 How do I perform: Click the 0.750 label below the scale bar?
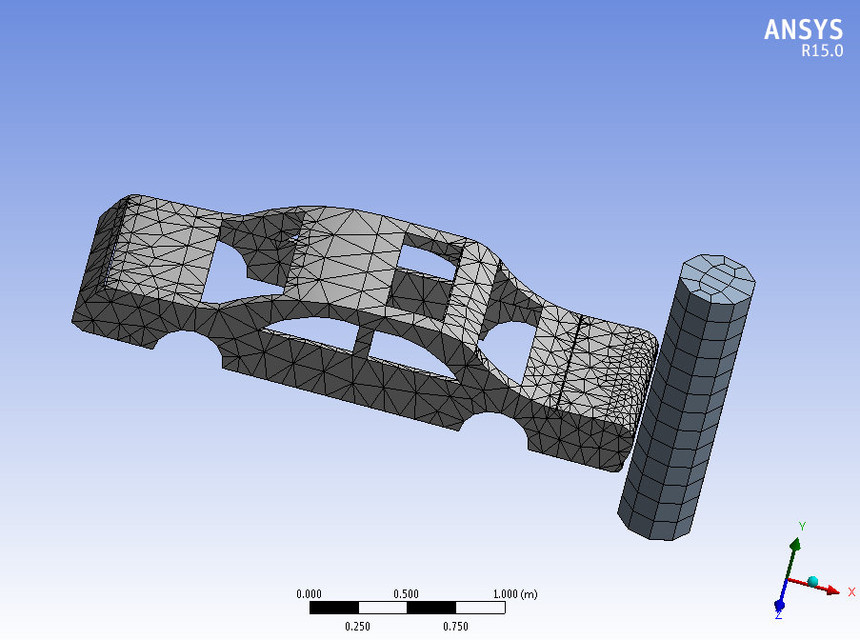(455, 625)
